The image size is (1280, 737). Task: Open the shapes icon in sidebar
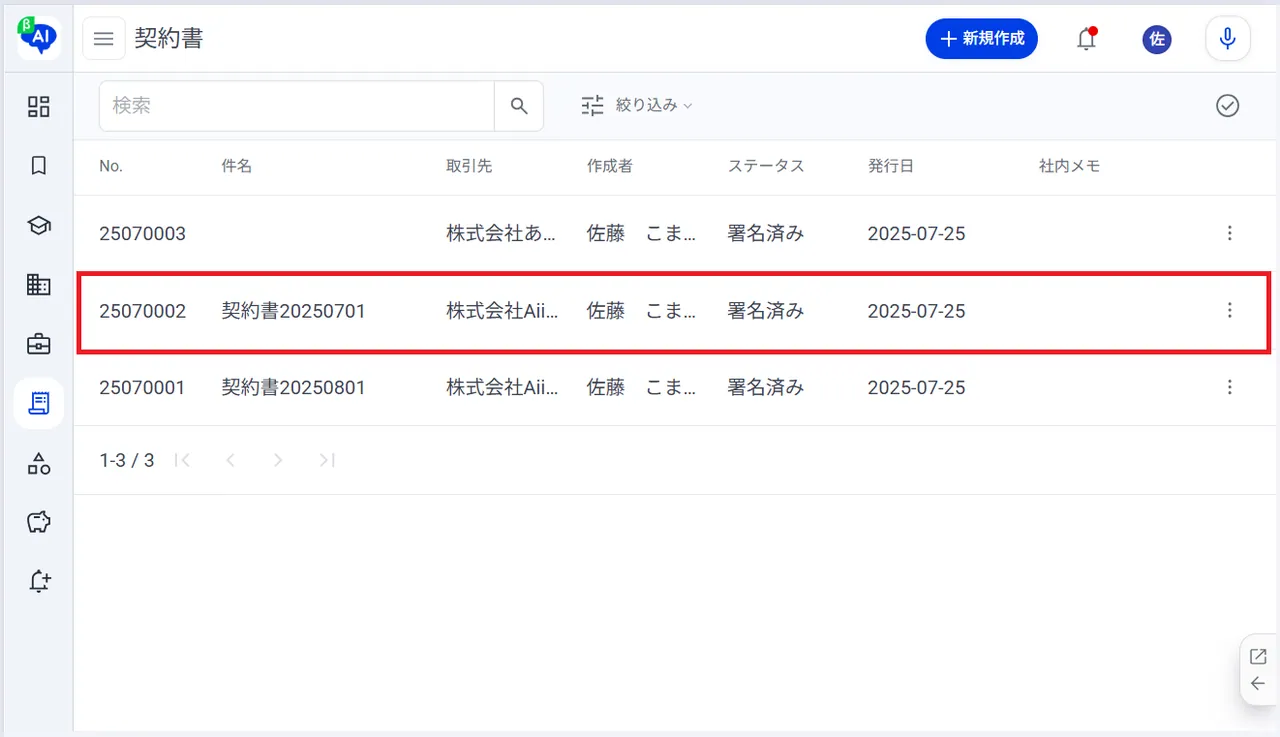point(38,463)
